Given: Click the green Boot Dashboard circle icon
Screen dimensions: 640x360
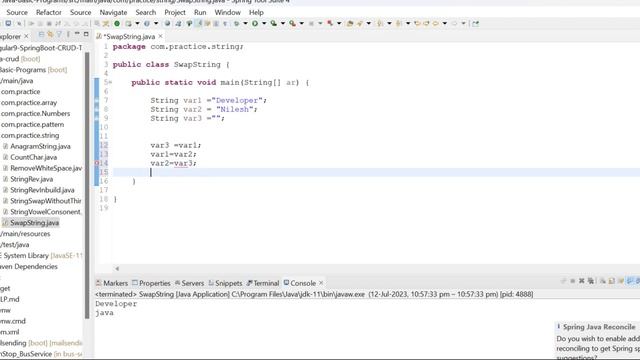Looking at the screenshot, I should 117,23.
